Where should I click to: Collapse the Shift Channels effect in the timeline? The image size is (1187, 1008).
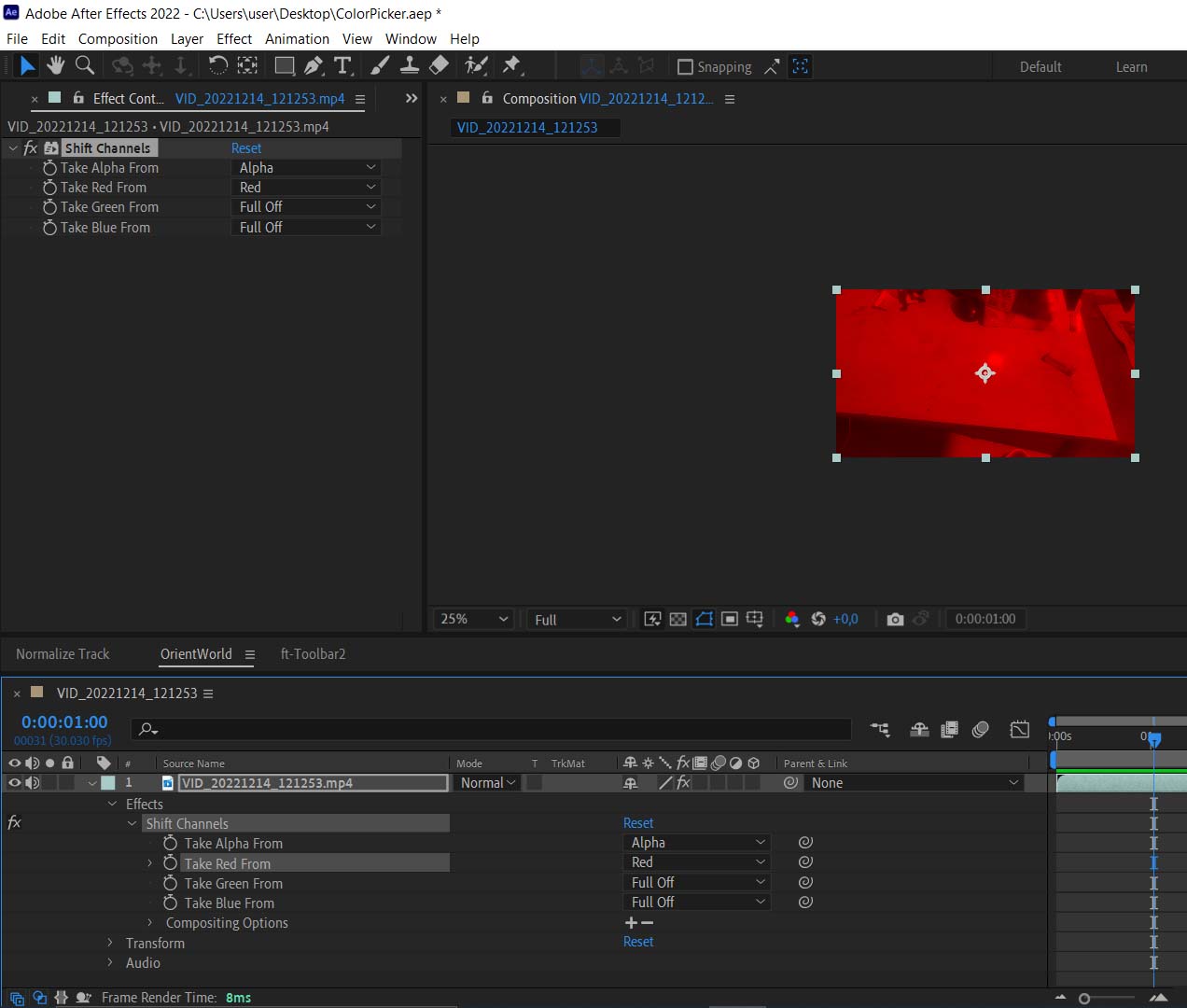click(132, 823)
